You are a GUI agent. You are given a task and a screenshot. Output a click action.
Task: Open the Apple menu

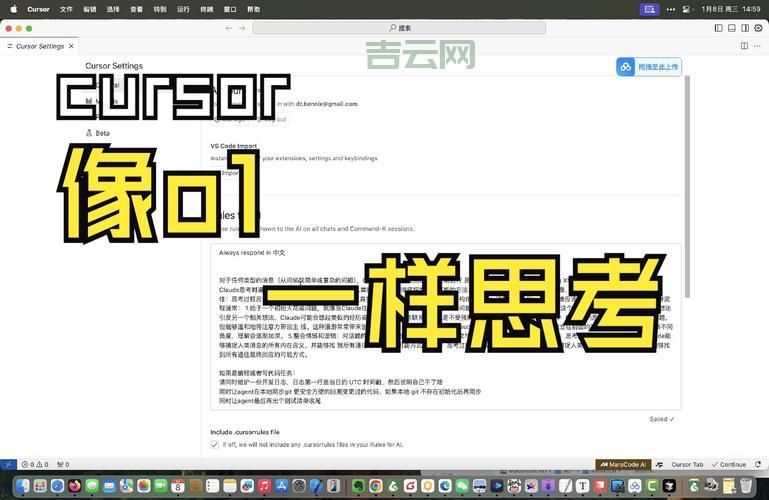click(x=13, y=9)
